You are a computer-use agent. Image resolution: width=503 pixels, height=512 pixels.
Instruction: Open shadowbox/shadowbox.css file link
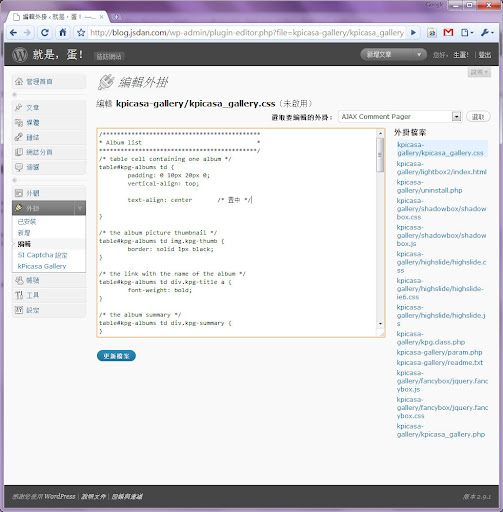click(x=442, y=209)
